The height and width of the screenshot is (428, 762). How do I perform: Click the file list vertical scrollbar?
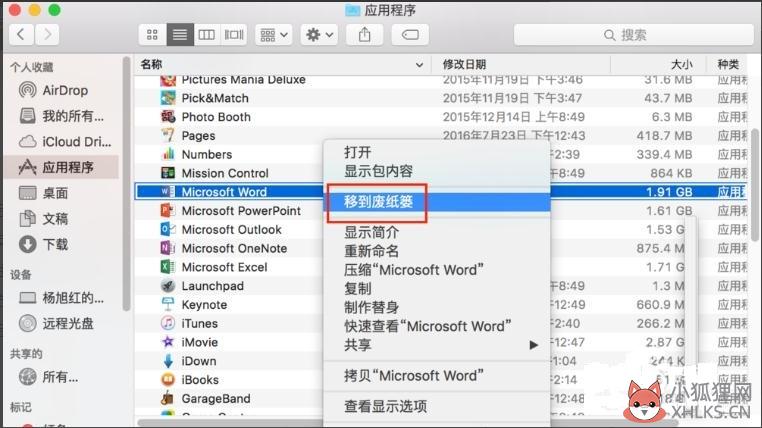pos(755,185)
